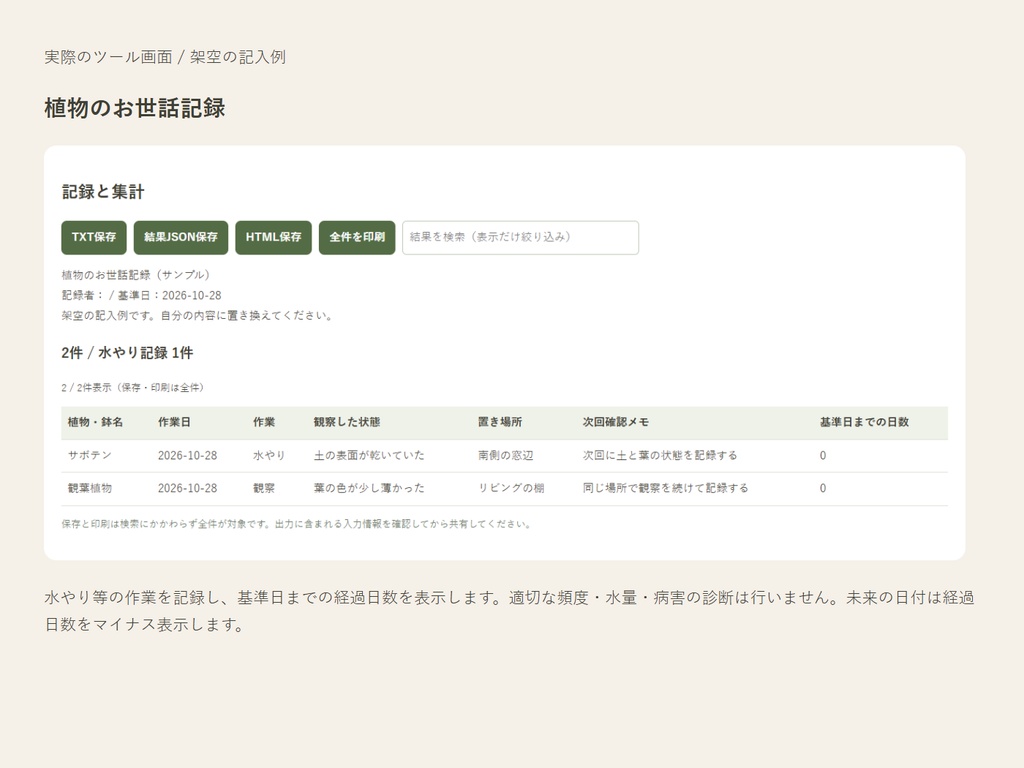Click 植物のお世話記録（サンプル） subtitle

click(136, 275)
